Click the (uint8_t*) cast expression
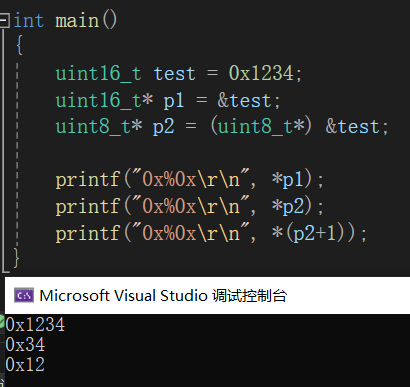 point(261,127)
